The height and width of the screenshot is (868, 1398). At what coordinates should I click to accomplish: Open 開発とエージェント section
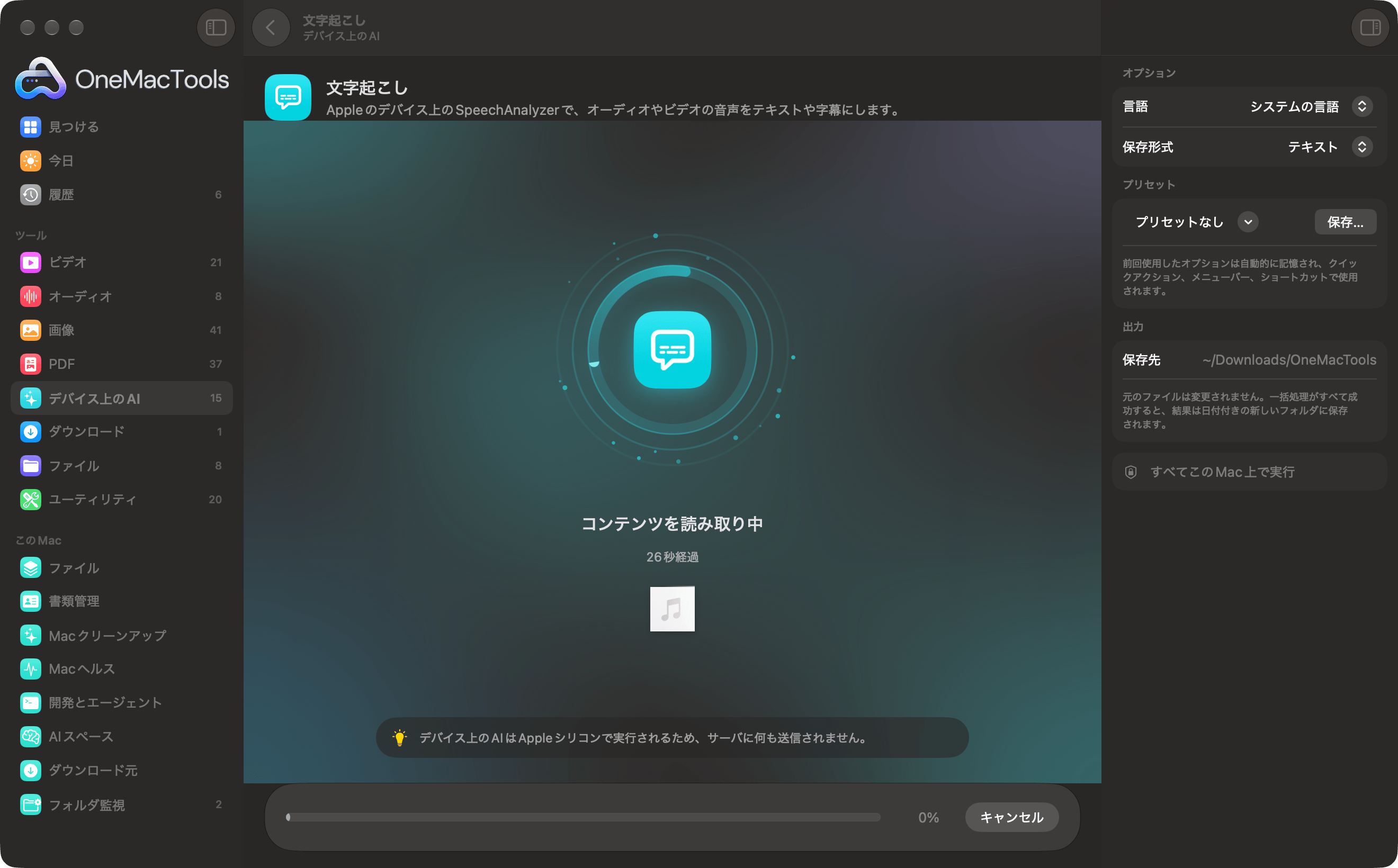pyautogui.click(x=121, y=703)
